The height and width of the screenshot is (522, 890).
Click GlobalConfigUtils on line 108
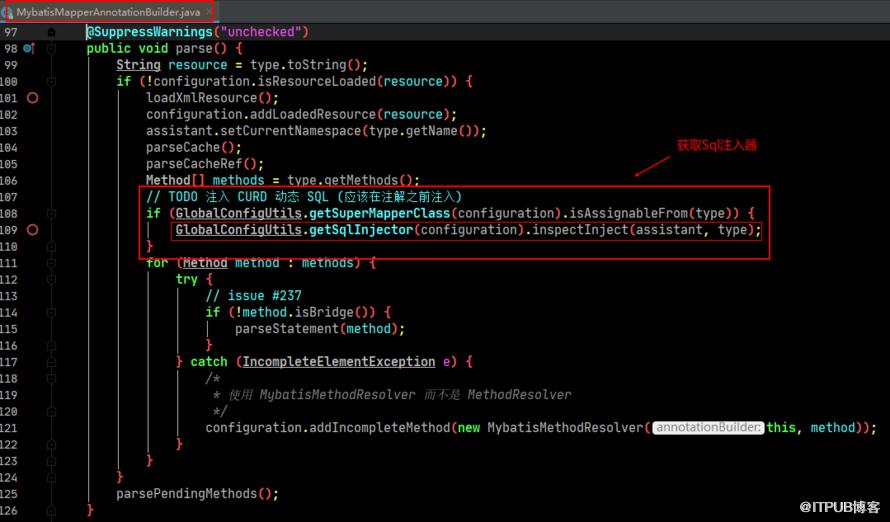pos(238,213)
